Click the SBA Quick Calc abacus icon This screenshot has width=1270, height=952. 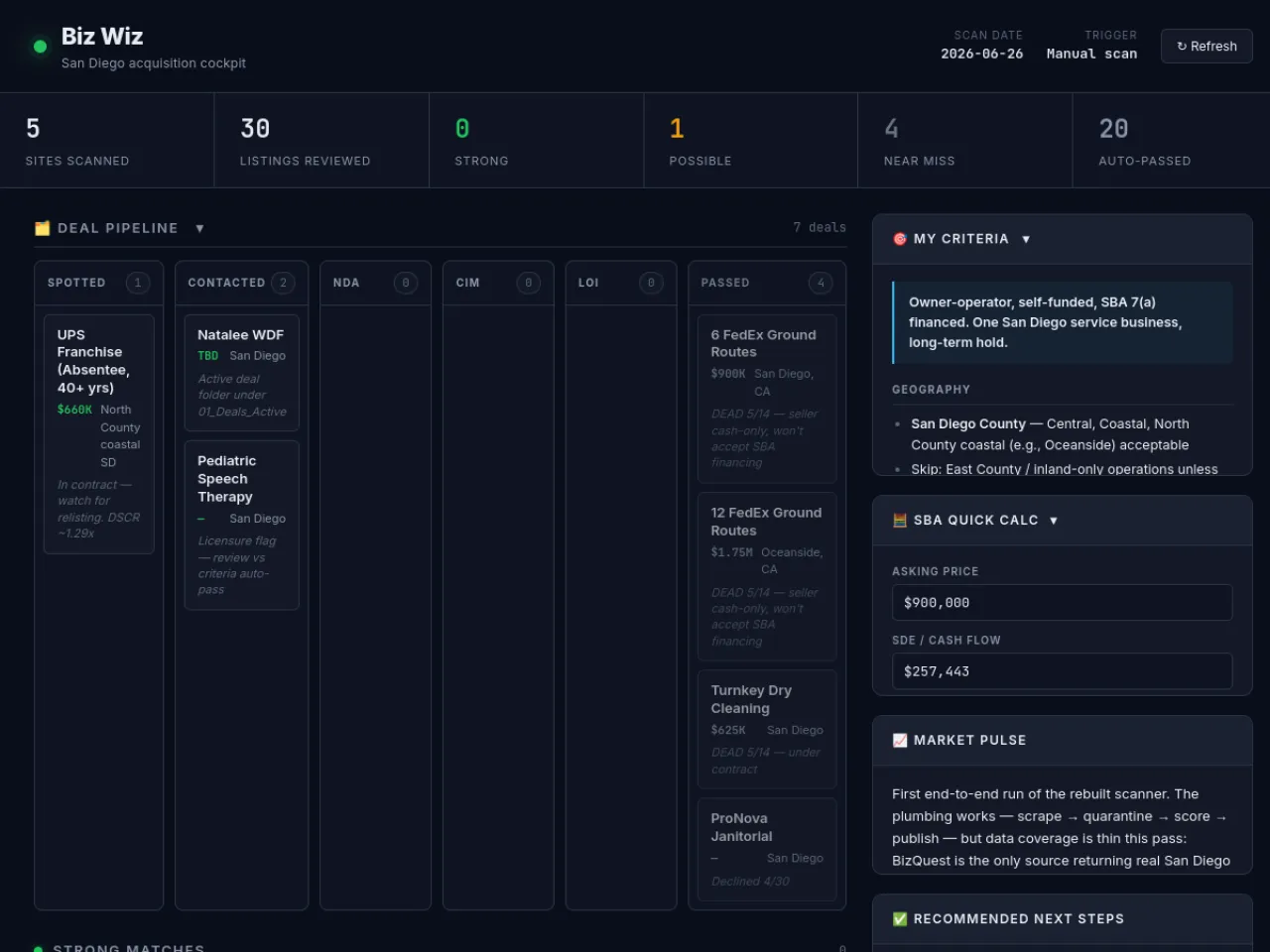[x=900, y=520]
